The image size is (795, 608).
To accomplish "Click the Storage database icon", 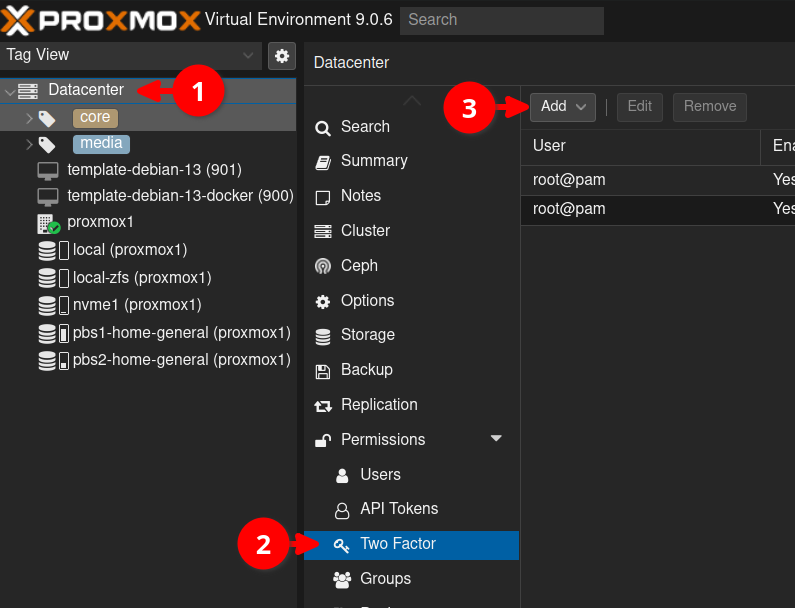I will tap(323, 336).
